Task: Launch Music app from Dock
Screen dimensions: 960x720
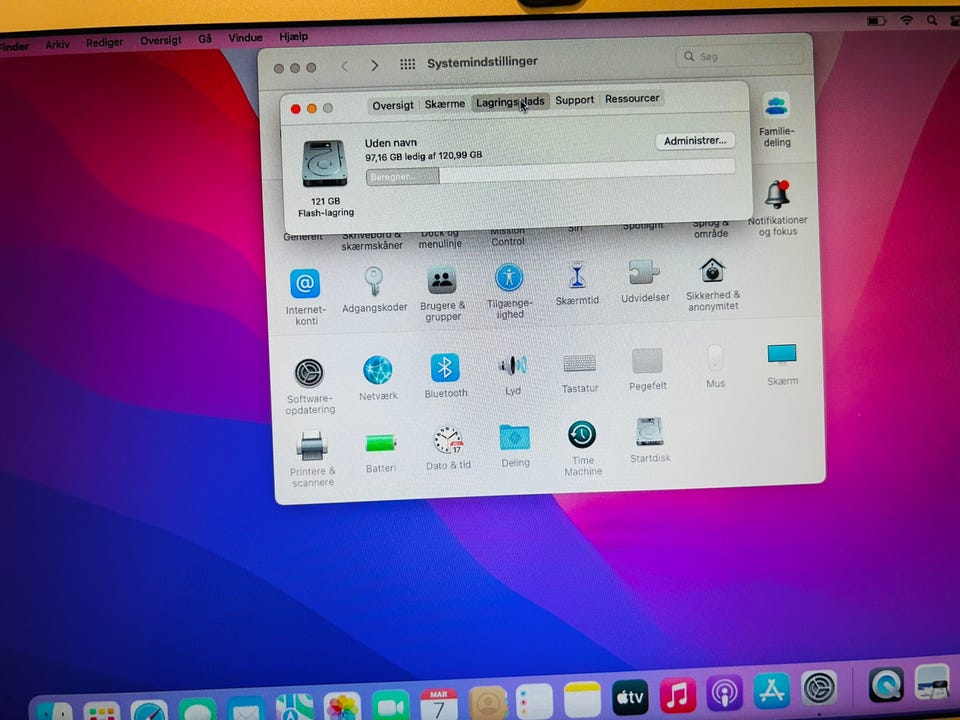Action: [677, 696]
